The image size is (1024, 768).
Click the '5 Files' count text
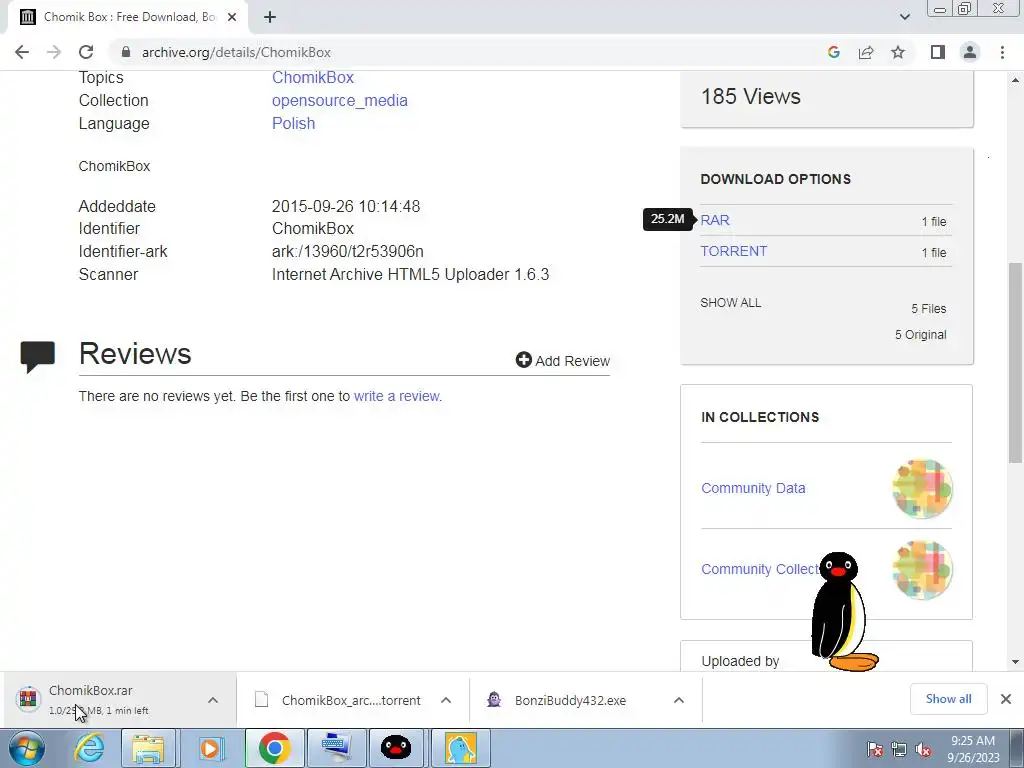tap(929, 309)
